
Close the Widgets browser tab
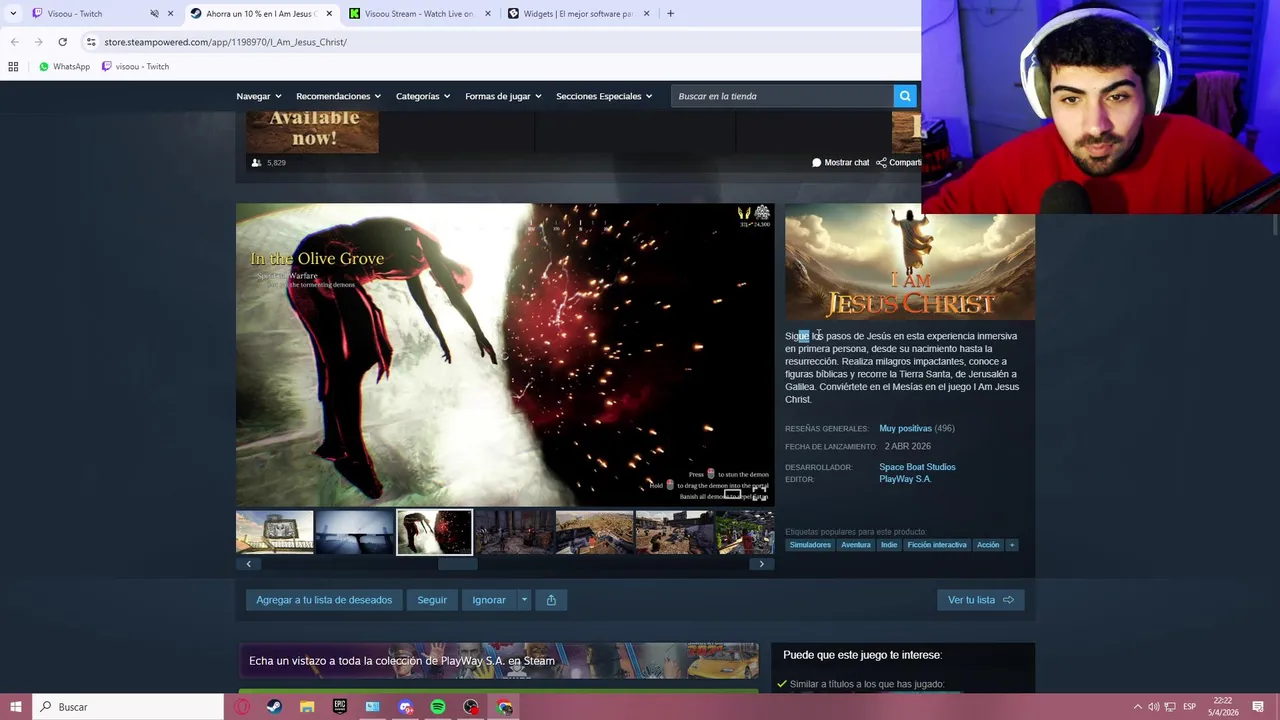coord(646,14)
